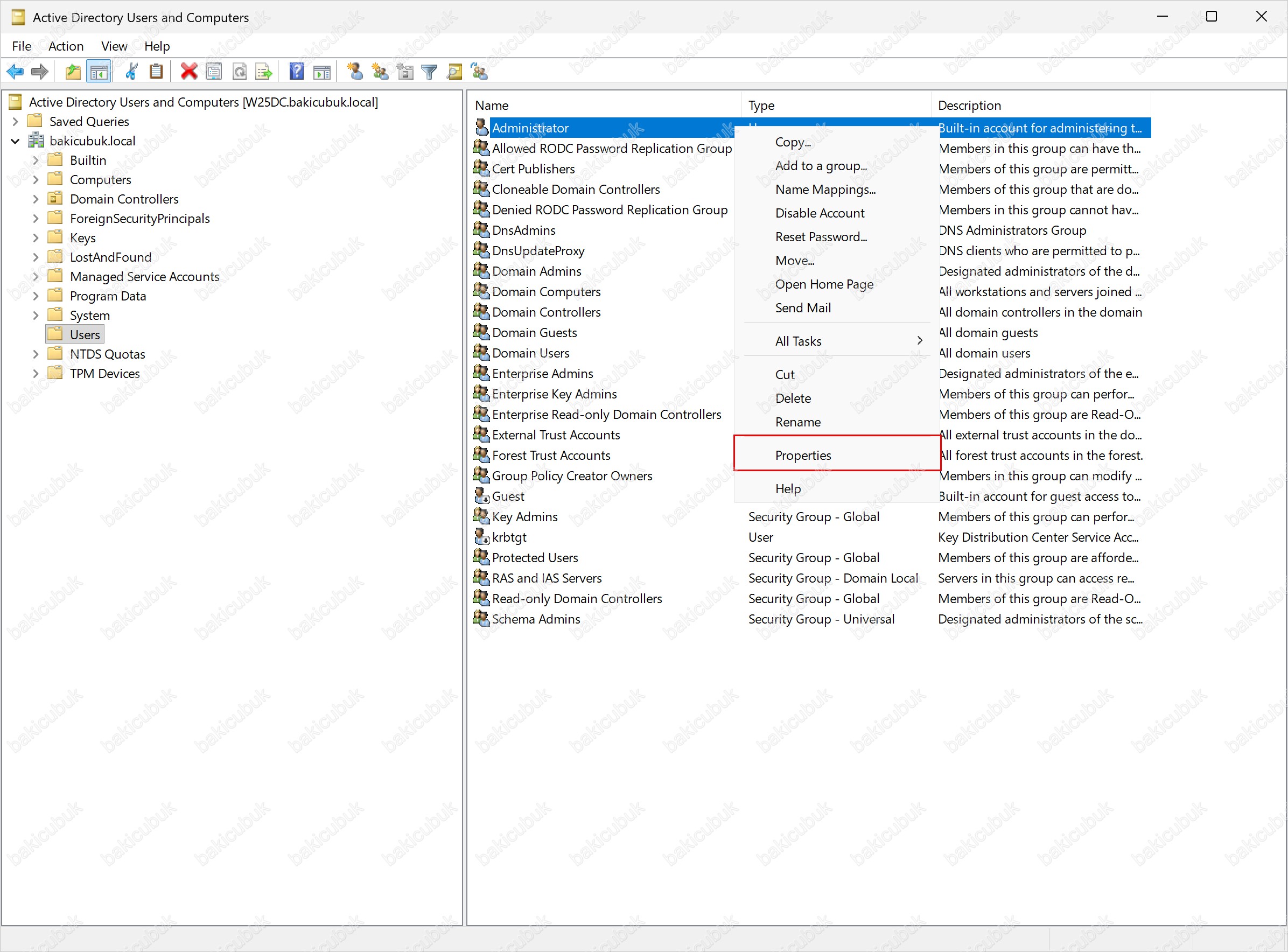Screen dimensions: 1288x952
Task: Expand the System container
Action: [x=36, y=315]
